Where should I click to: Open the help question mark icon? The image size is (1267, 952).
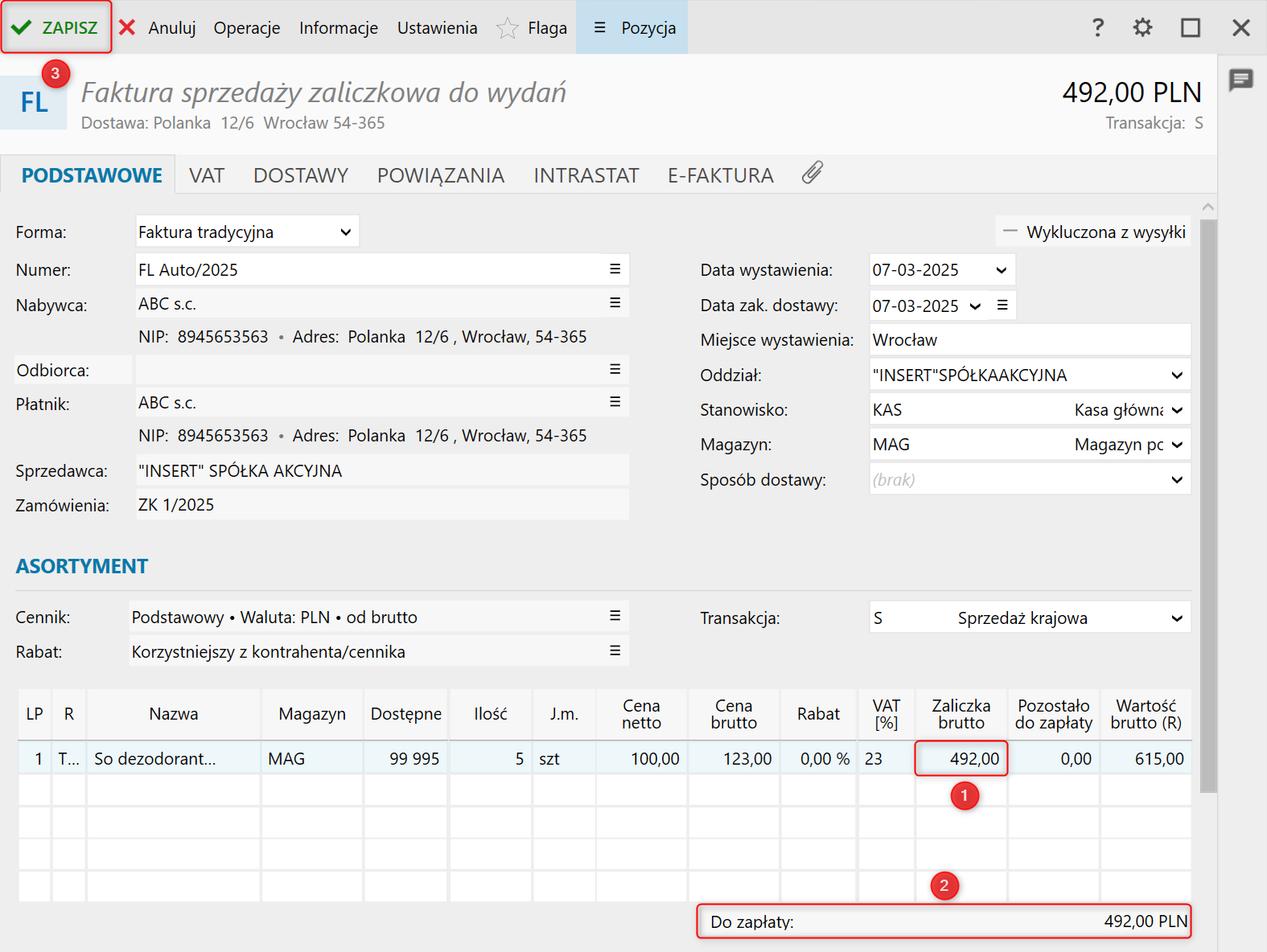(x=1097, y=28)
